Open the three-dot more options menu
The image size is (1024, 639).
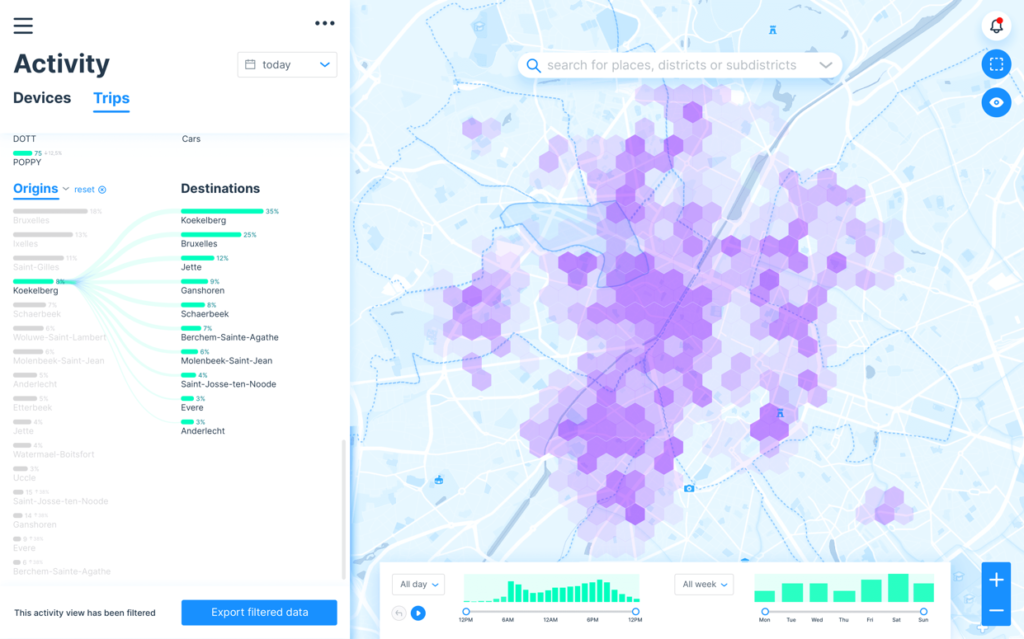click(324, 23)
